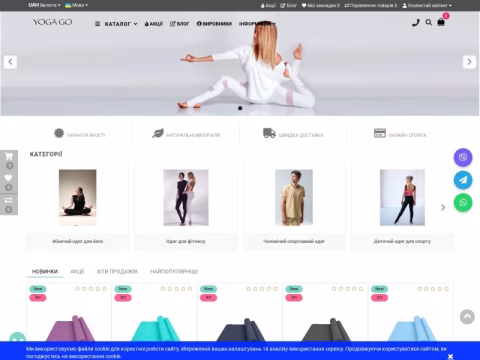Click the online payment card icon

380,133
